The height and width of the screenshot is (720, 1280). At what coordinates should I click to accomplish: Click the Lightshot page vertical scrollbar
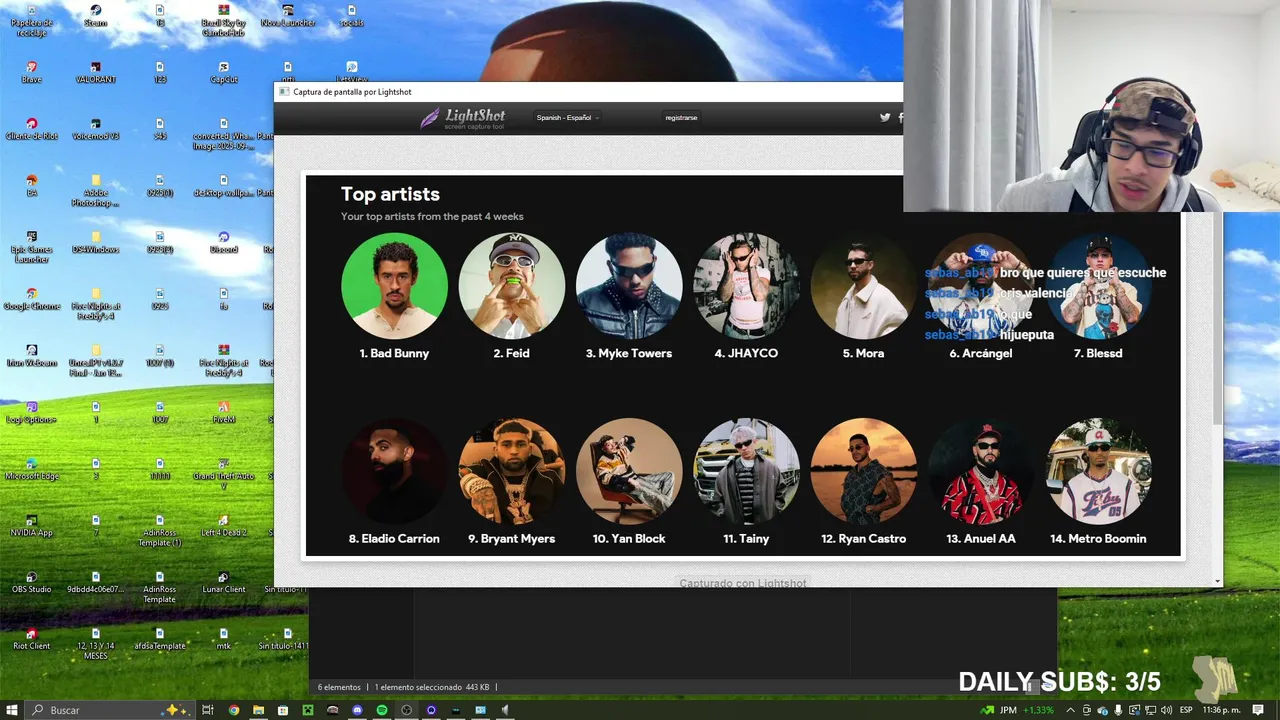pos(1217,320)
